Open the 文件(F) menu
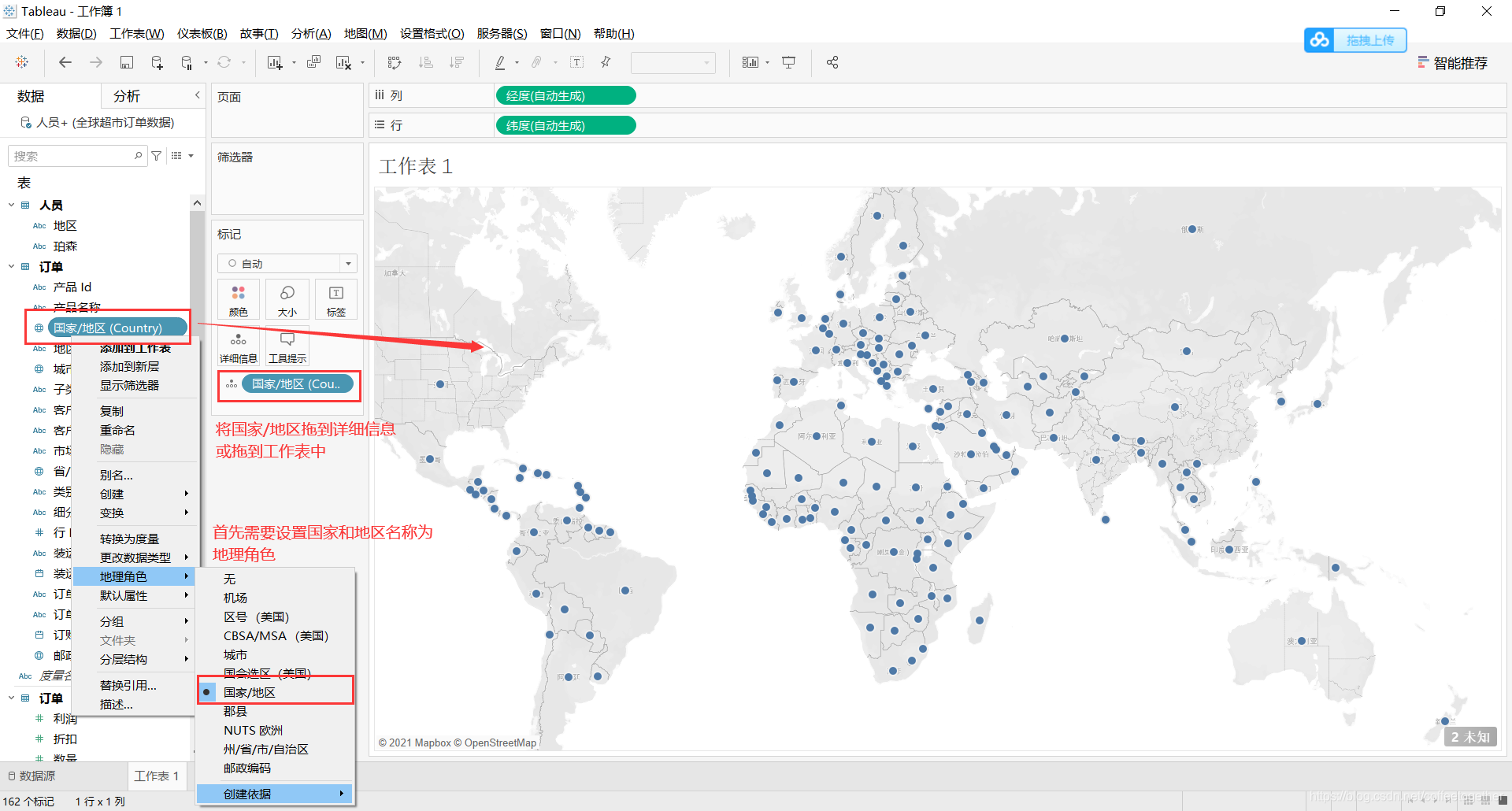 click(25, 34)
